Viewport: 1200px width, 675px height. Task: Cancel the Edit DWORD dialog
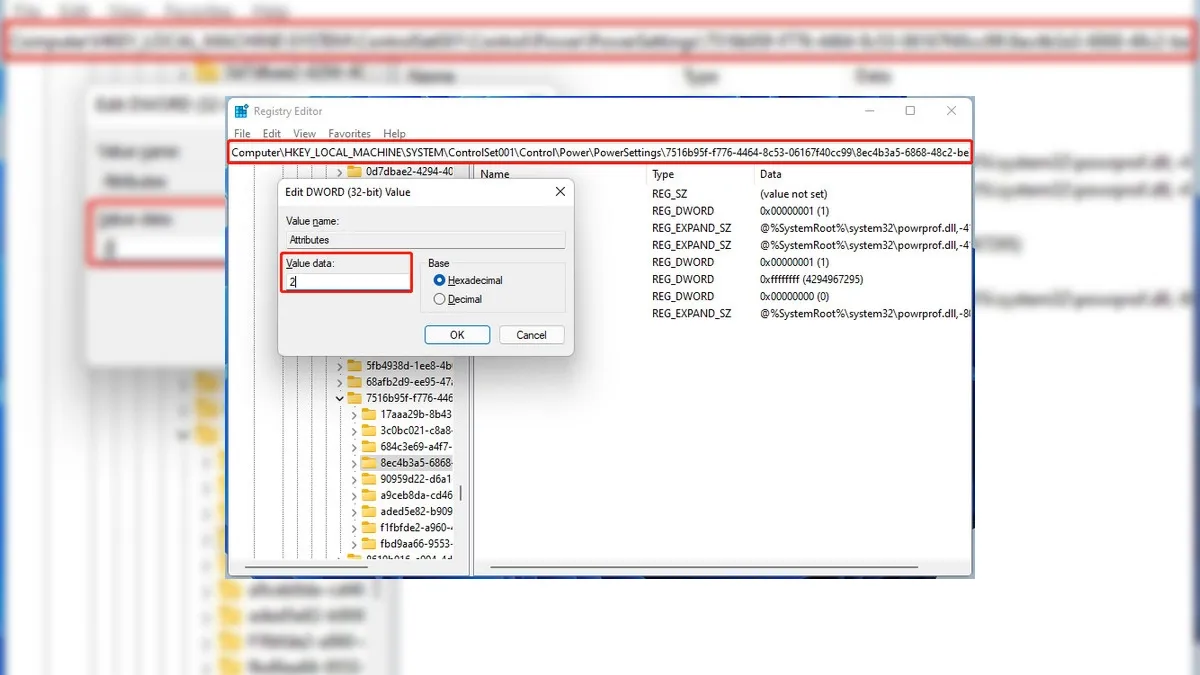pyautogui.click(x=531, y=334)
